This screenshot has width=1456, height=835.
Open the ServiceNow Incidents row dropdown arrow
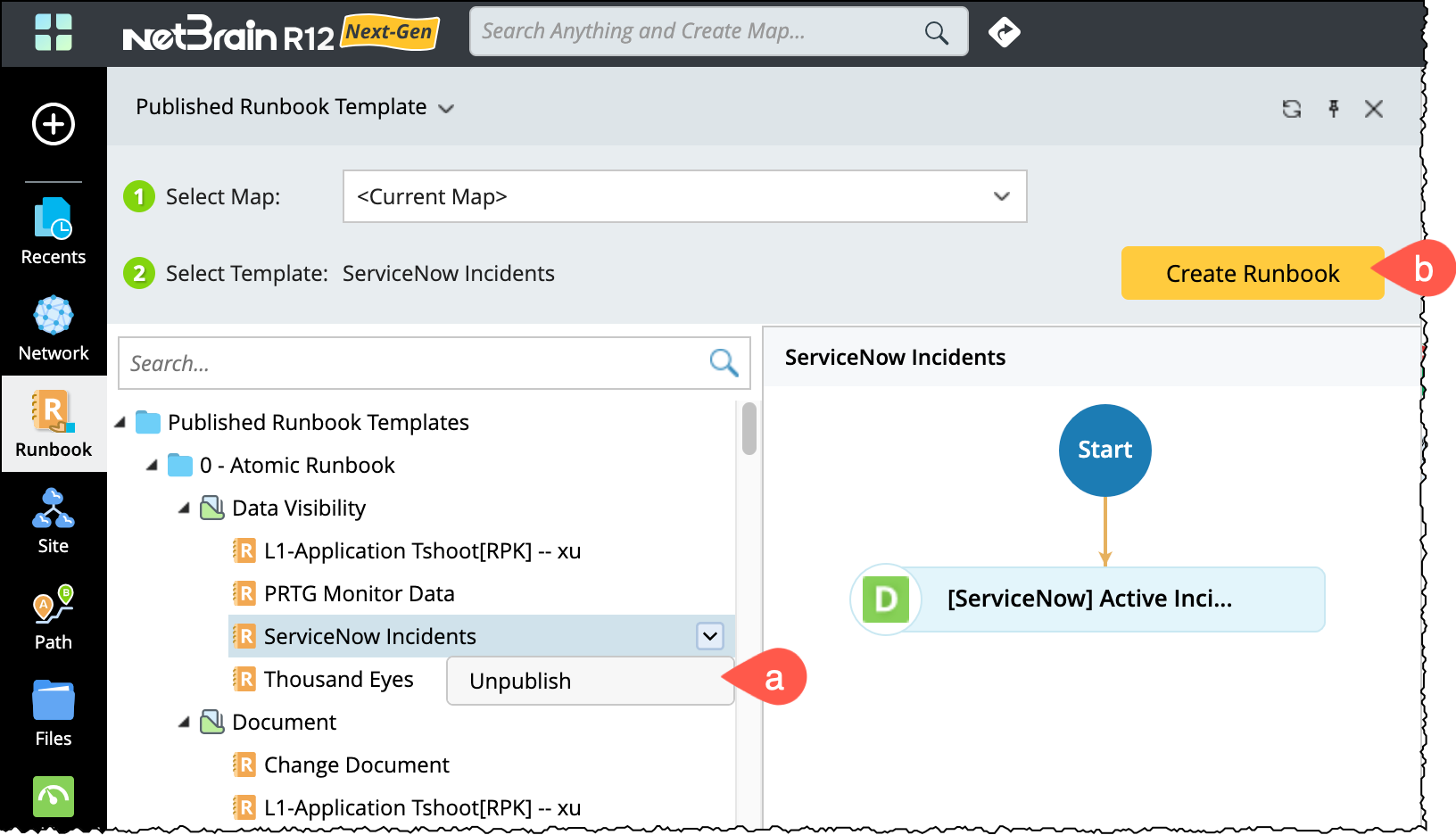pyautogui.click(x=710, y=636)
